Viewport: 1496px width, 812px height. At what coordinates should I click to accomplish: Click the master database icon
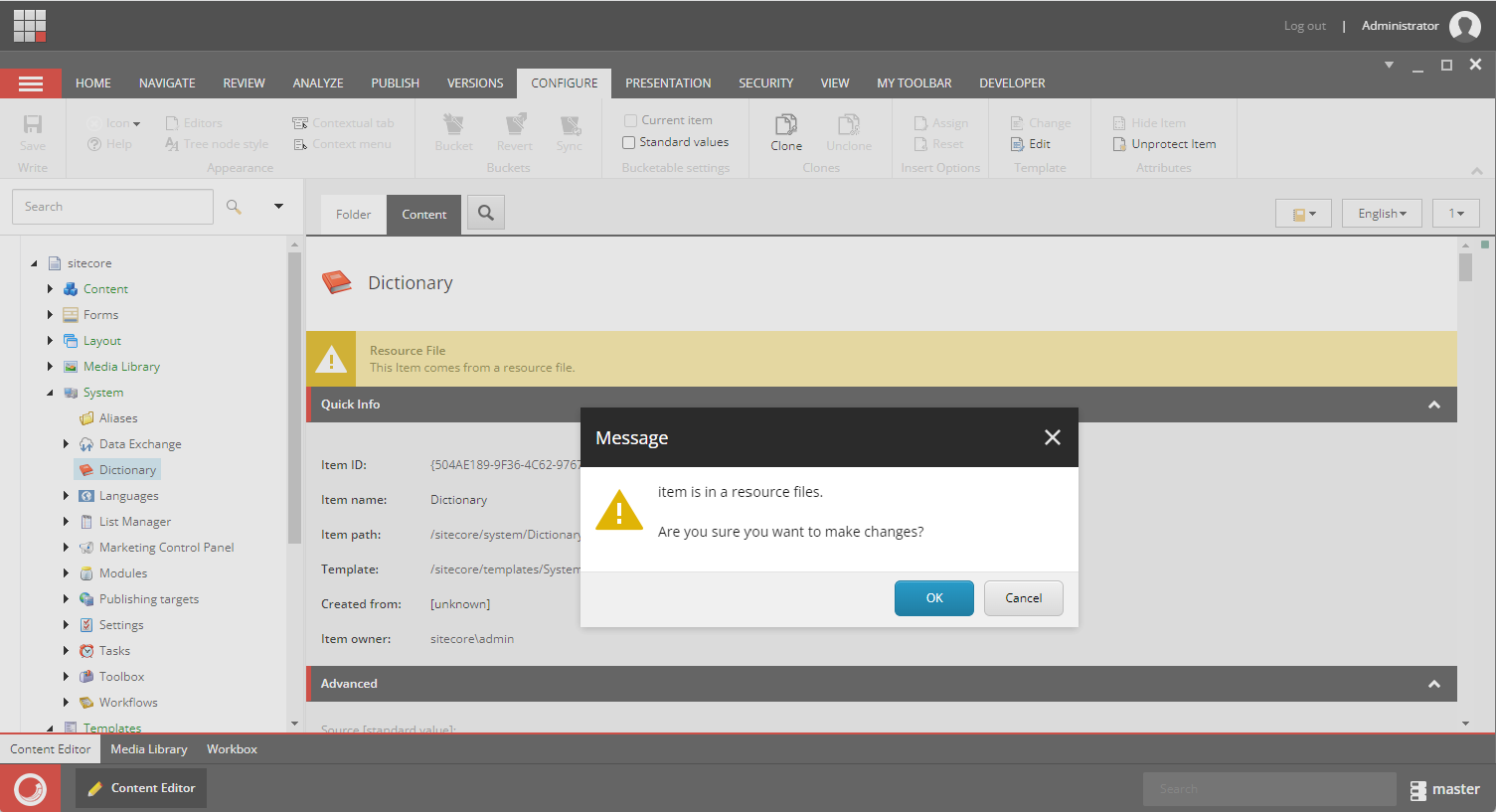(x=1418, y=789)
